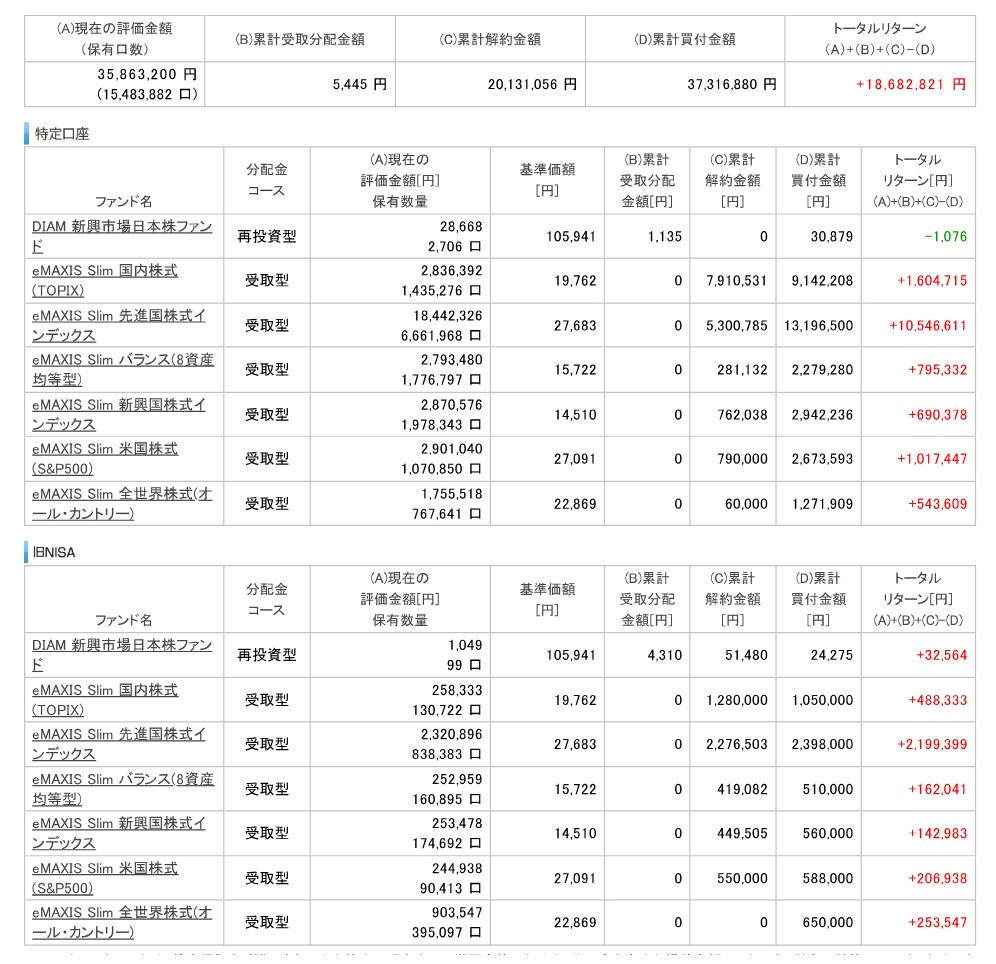Screen dimensions: 996x964
Task: Click negative return value -1,076
Action: (946, 237)
